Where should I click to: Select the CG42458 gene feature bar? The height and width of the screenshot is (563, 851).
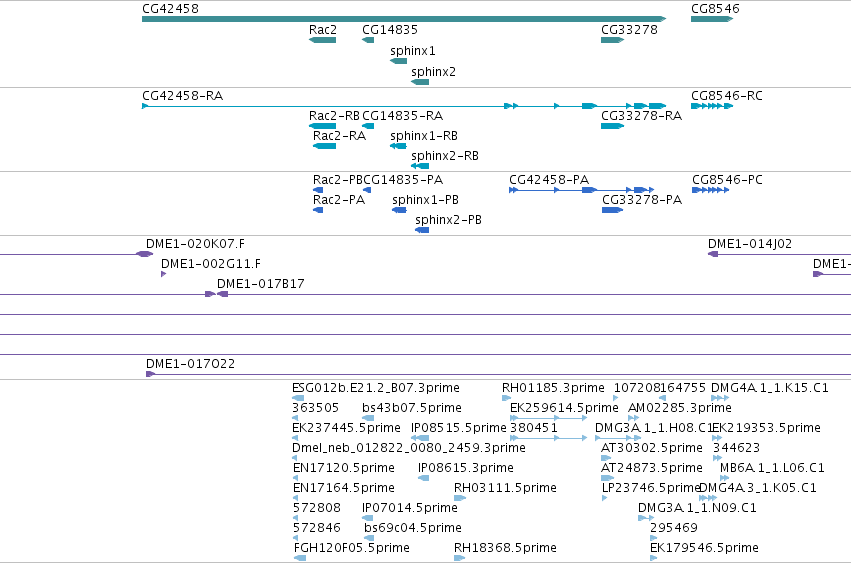tap(404, 19)
